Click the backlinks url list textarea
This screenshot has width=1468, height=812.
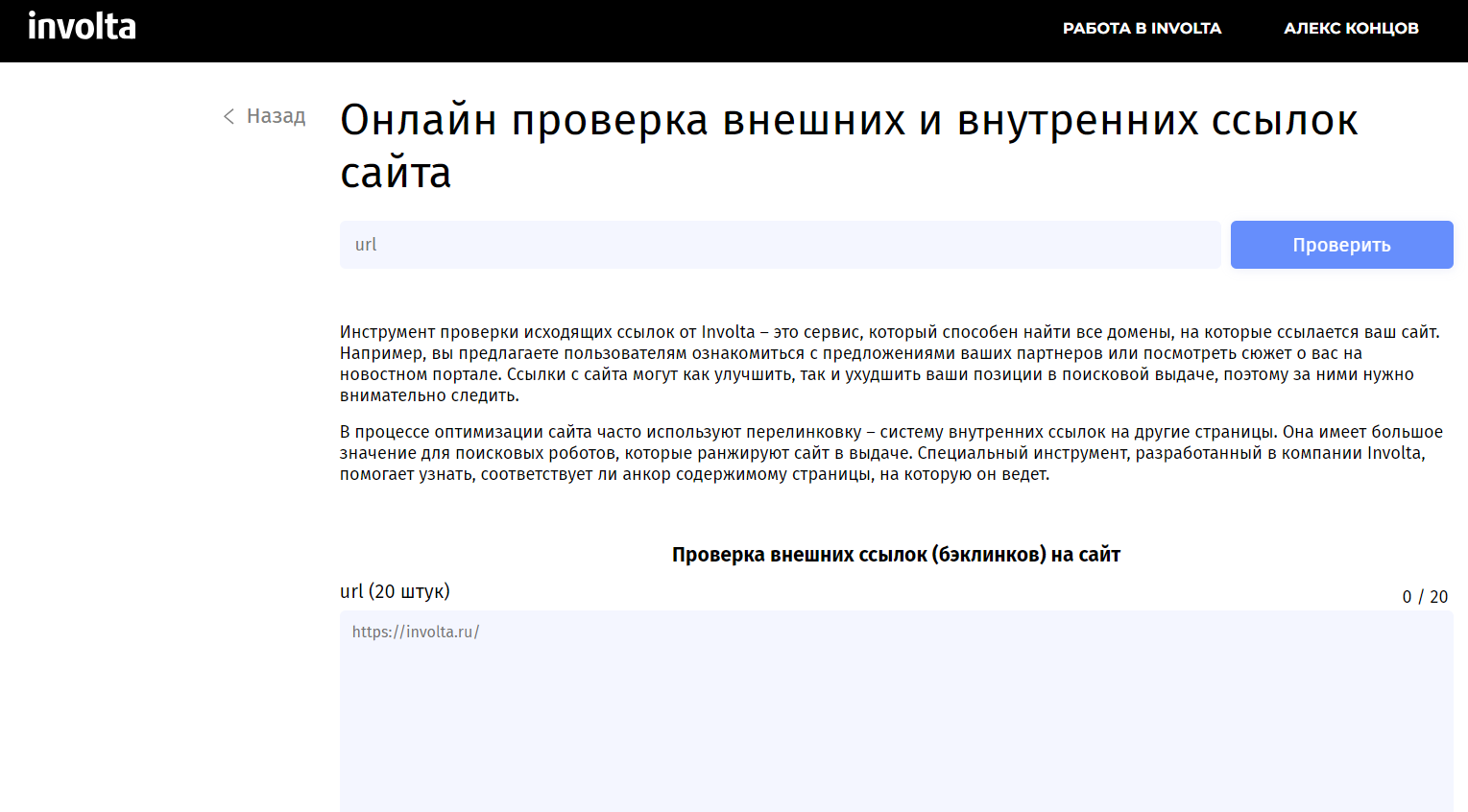pos(896,711)
